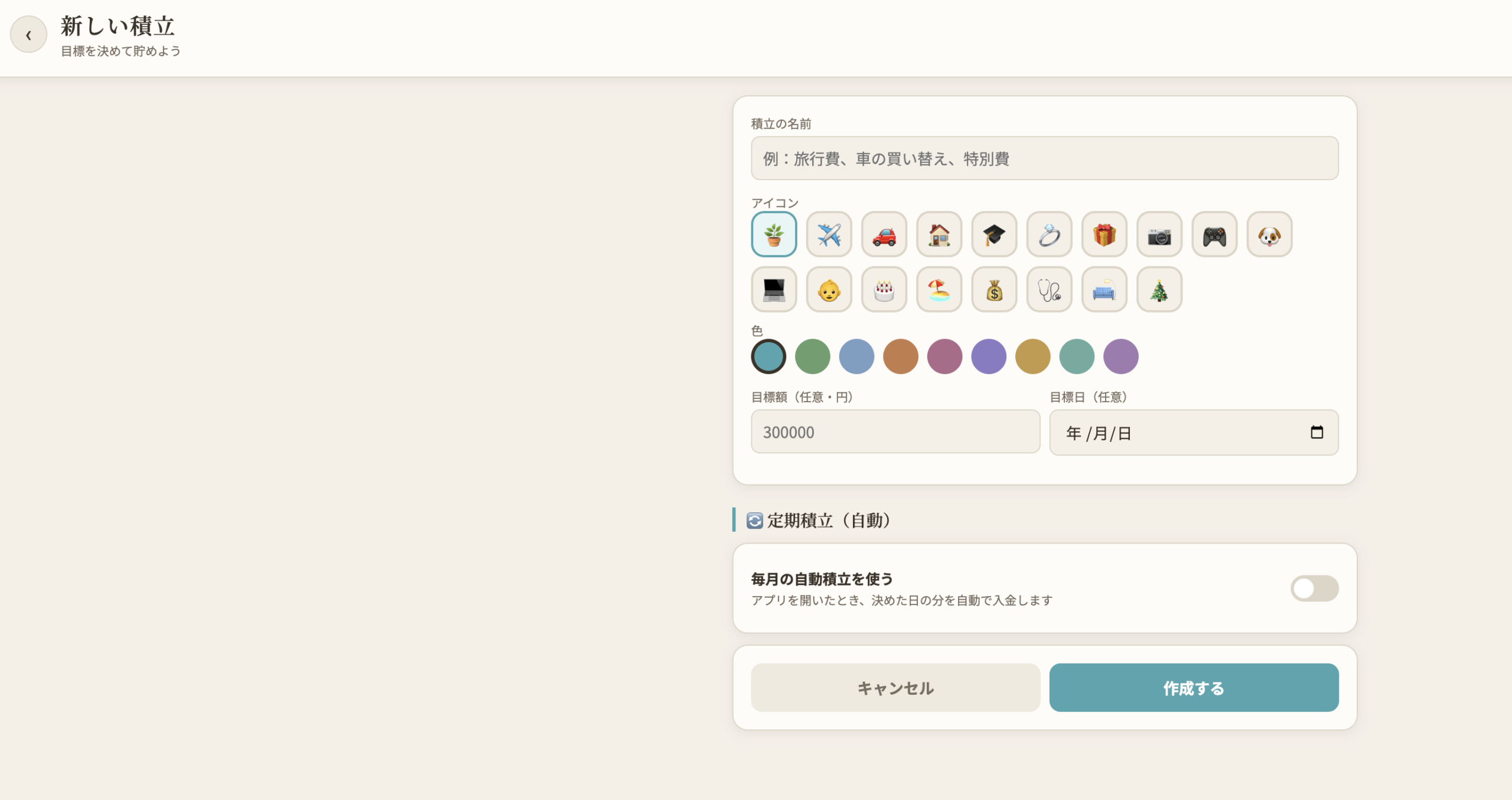Click the キャンセル button
This screenshot has height=800, width=1512.
(895, 688)
